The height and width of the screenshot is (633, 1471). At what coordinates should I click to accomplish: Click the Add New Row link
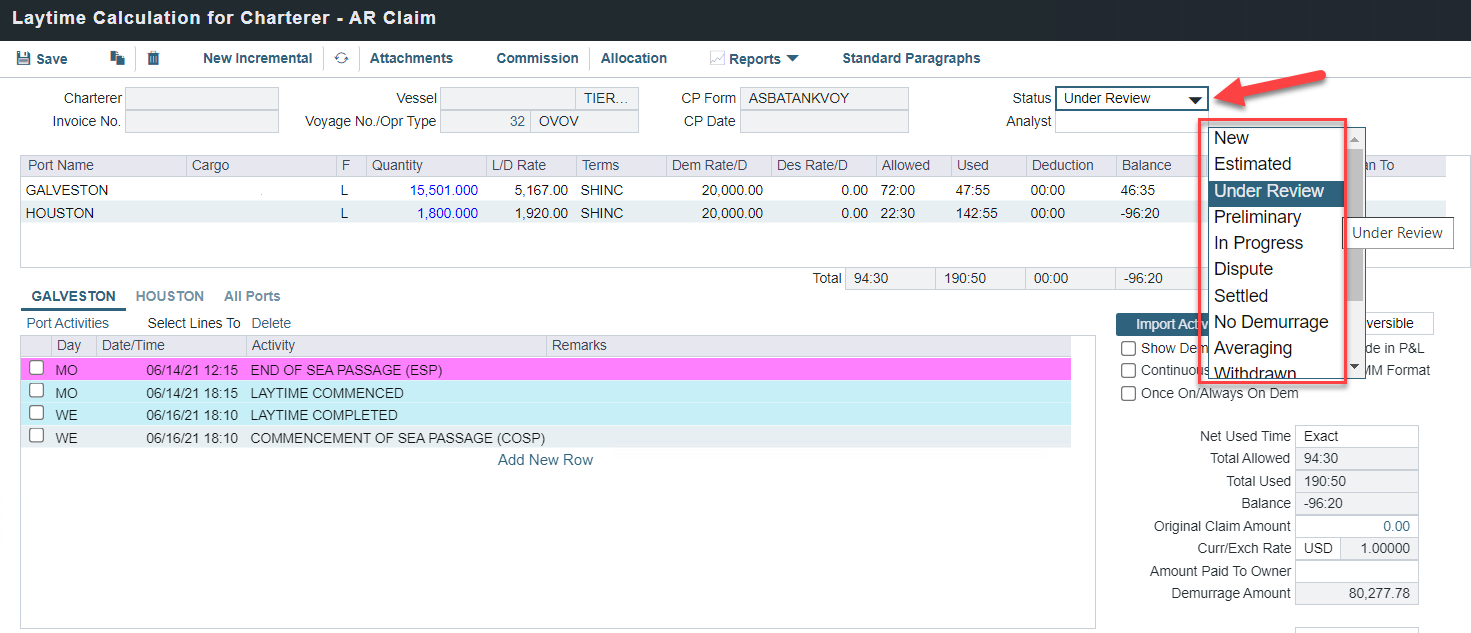pos(545,460)
